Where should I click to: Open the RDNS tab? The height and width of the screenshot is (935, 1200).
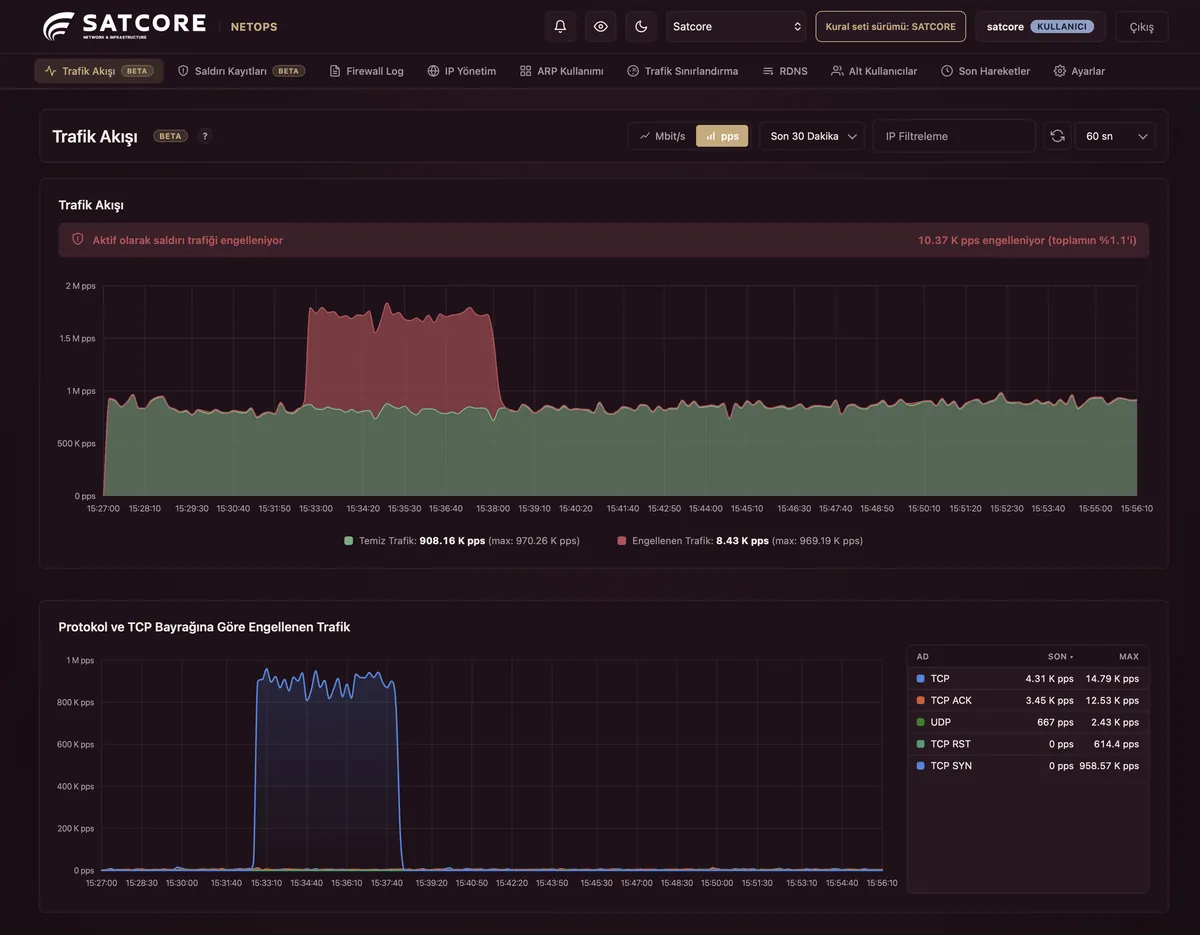pos(784,71)
